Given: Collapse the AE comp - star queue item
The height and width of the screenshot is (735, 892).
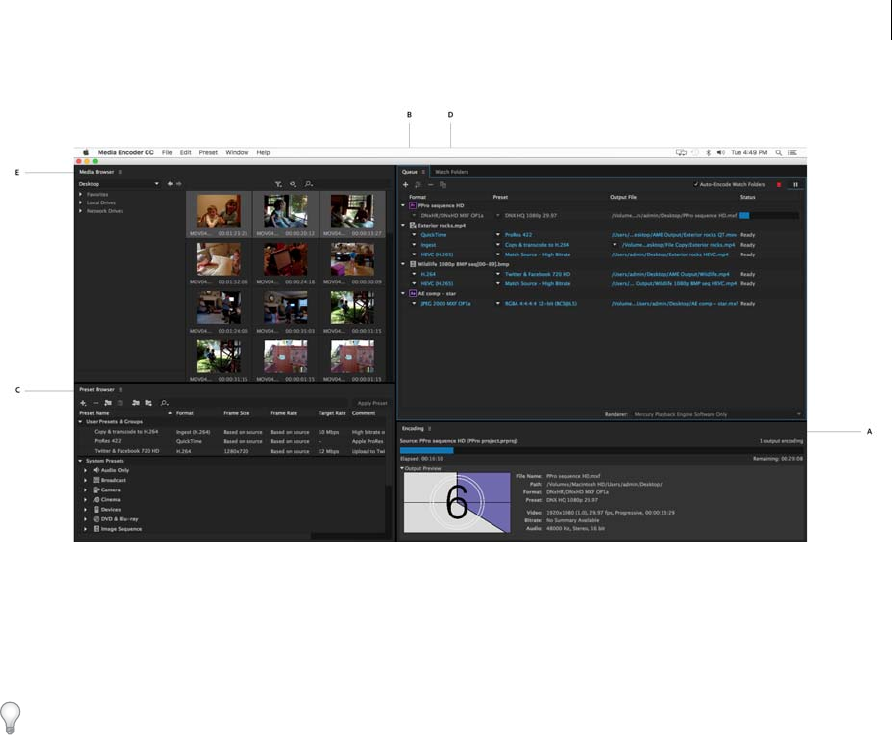Looking at the screenshot, I should coord(403,294).
